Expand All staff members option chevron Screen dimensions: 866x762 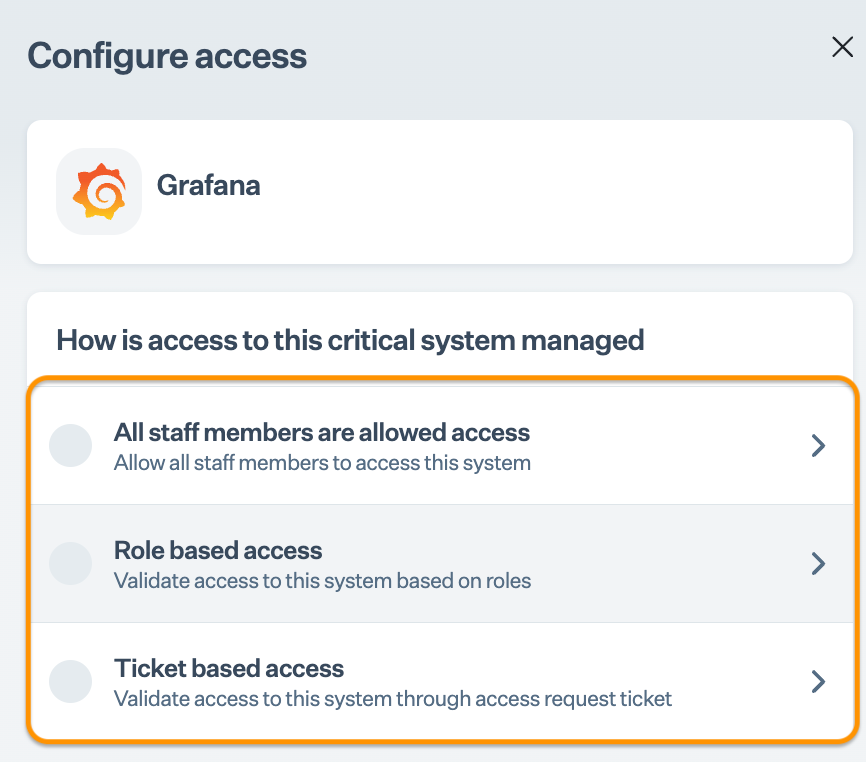click(x=818, y=446)
